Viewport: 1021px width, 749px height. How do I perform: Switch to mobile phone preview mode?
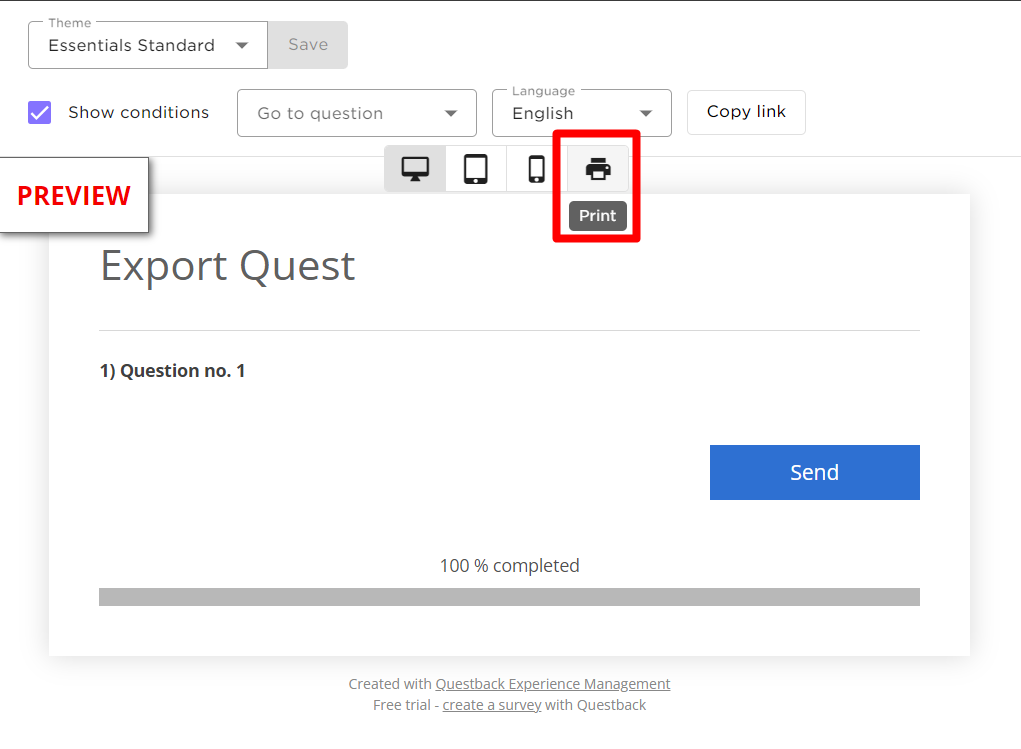(537, 169)
